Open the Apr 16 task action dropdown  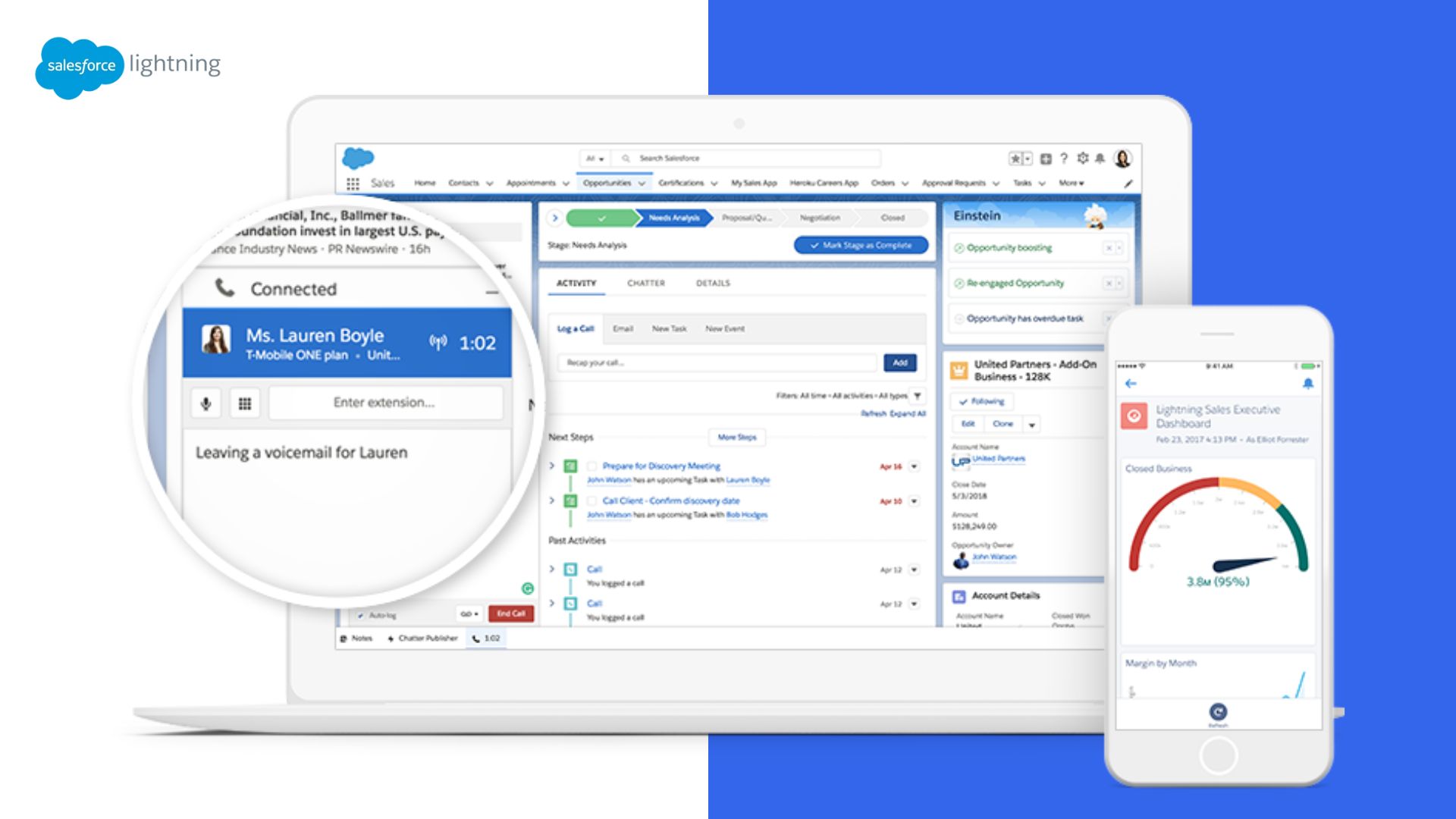tap(915, 466)
